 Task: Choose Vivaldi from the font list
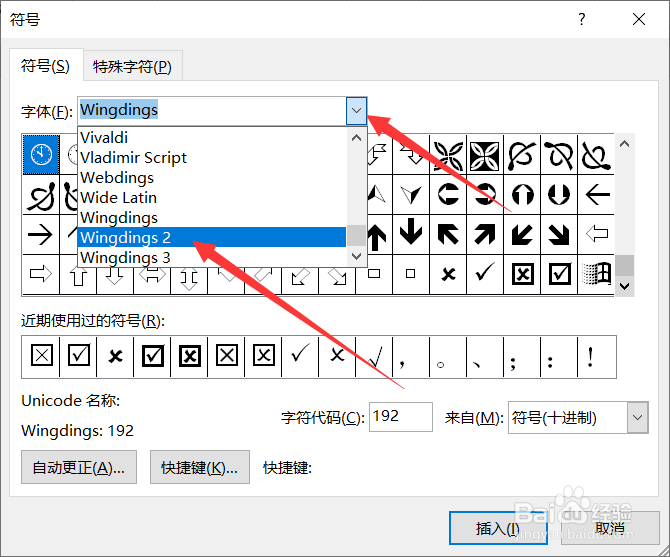[212, 138]
